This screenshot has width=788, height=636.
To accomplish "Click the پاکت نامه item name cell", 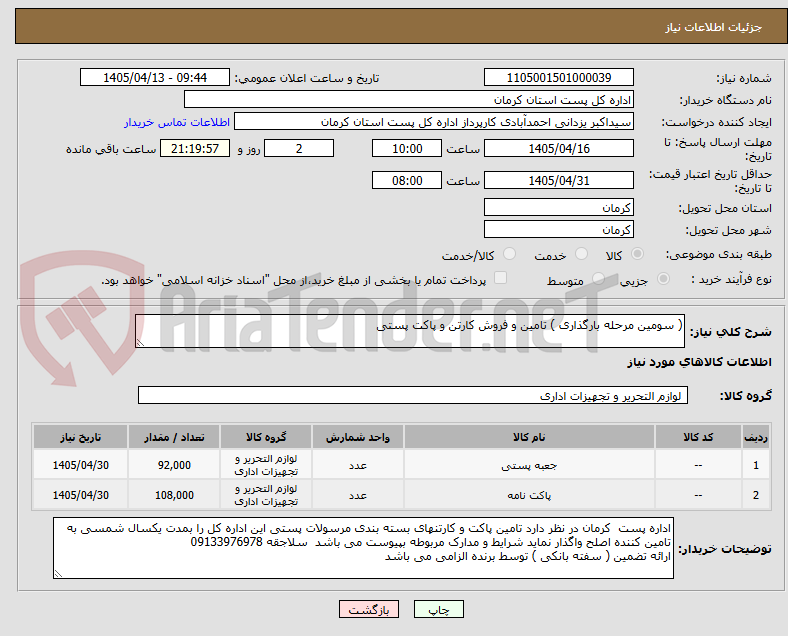I will pyautogui.click(x=529, y=495).
